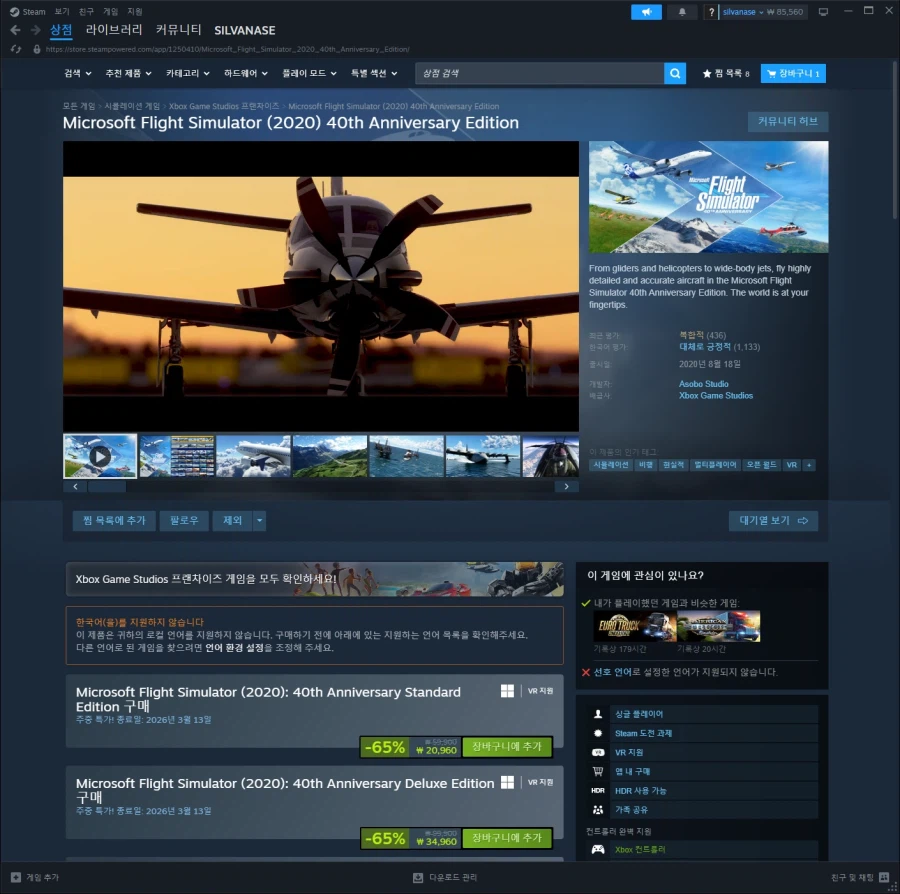Image resolution: width=900 pixels, height=894 pixels.
Task: Add Standard Edition to cart (장바구니에 추가)
Action: (x=507, y=747)
